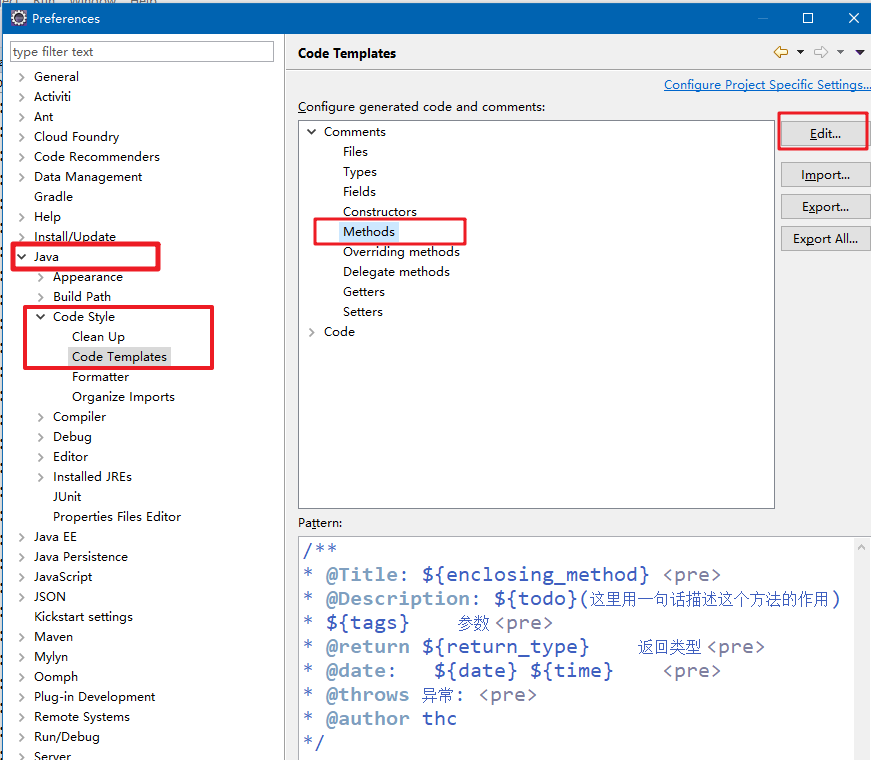Select Overriding methods template
The image size is (871, 760).
pos(402,252)
